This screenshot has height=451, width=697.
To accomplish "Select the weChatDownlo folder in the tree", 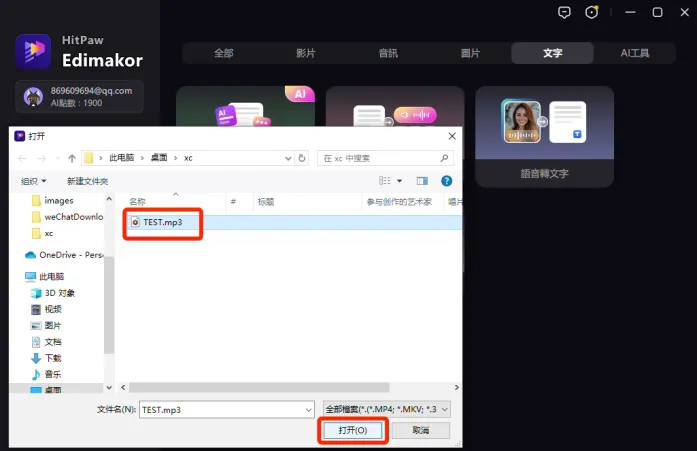I will click(x=67, y=217).
